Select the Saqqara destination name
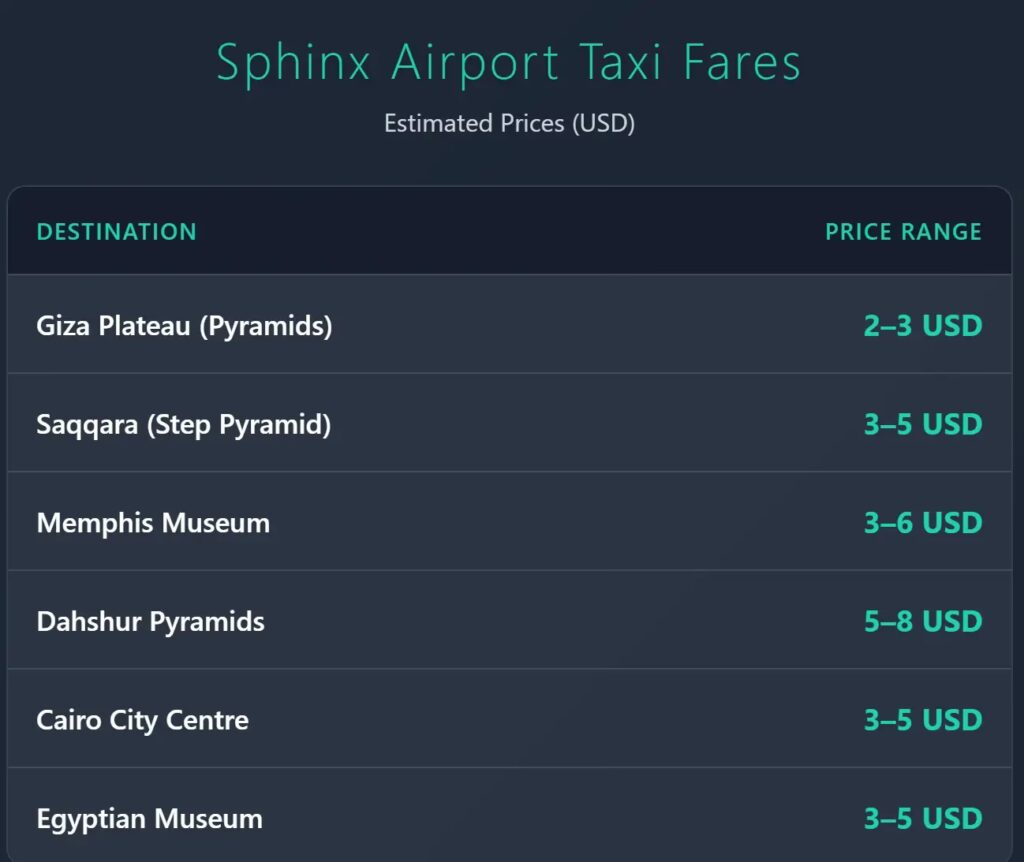 (x=88, y=424)
